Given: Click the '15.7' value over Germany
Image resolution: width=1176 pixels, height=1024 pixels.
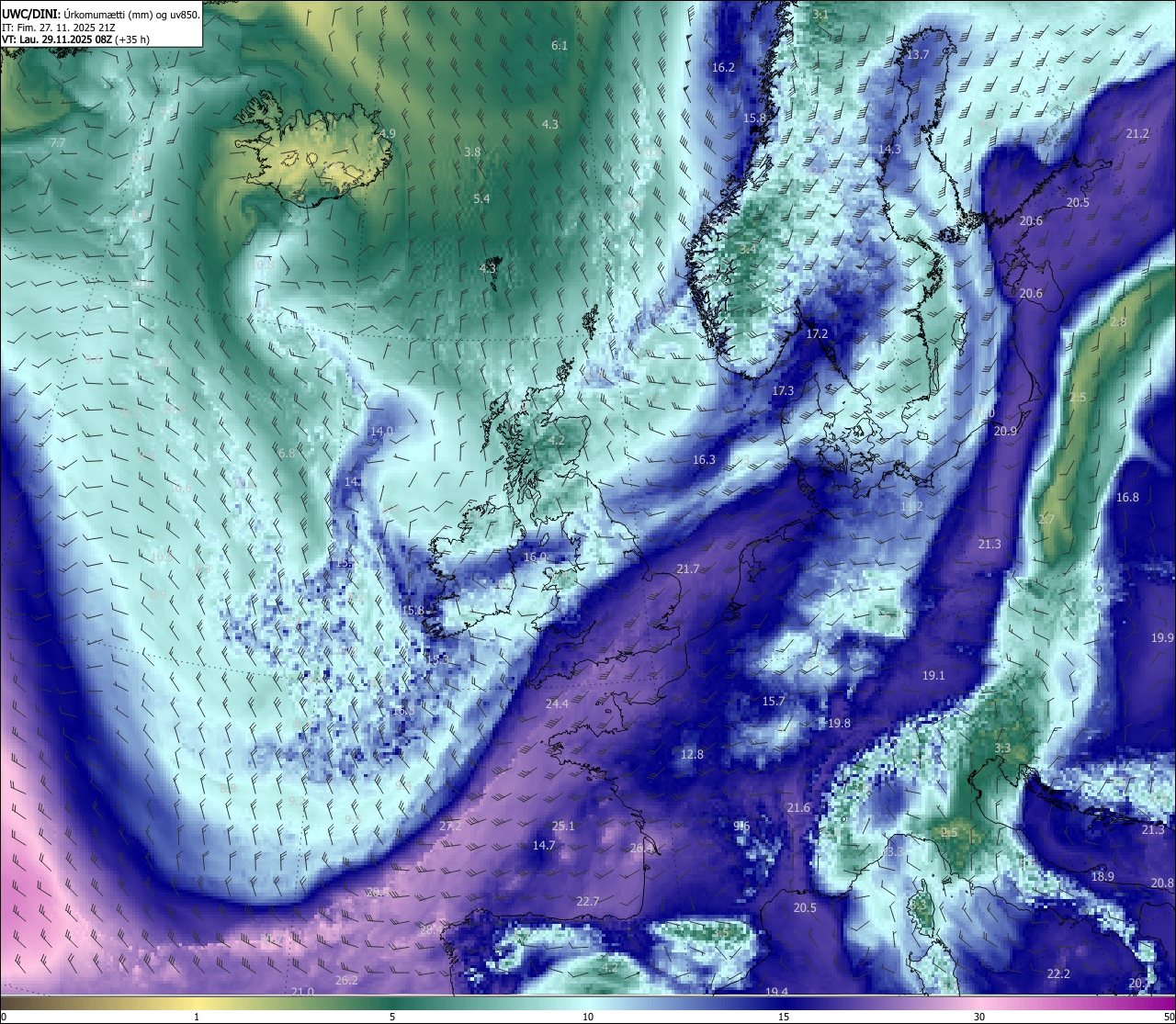Looking at the screenshot, I should coord(774,701).
